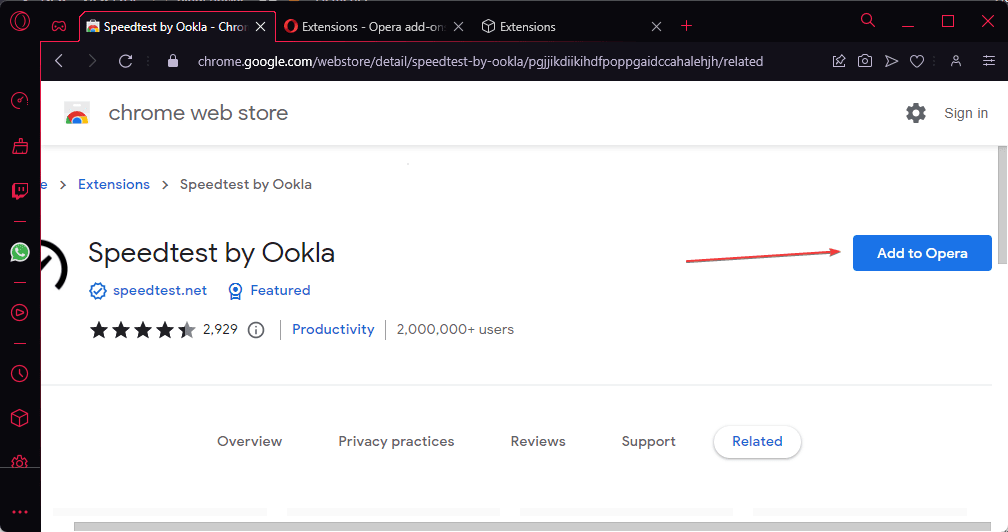Open WhatsApp panel in sidebar
The height and width of the screenshot is (532, 1008).
(x=20, y=252)
